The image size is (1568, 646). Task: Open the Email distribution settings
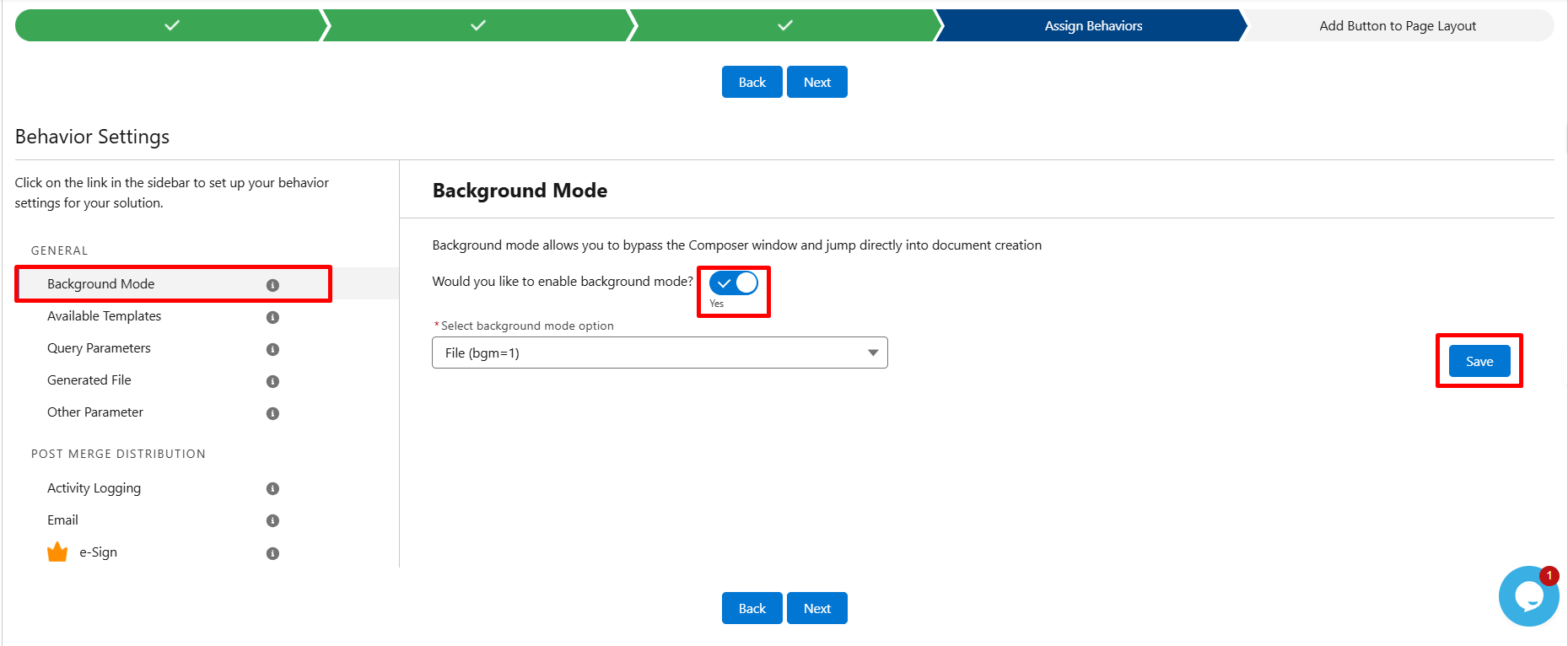point(62,520)
